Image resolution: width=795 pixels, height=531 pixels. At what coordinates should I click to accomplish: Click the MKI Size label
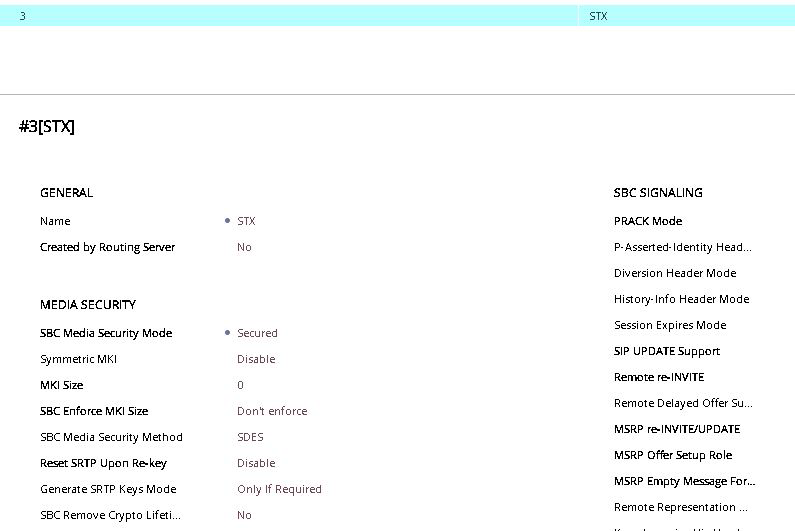pos(61,385)
